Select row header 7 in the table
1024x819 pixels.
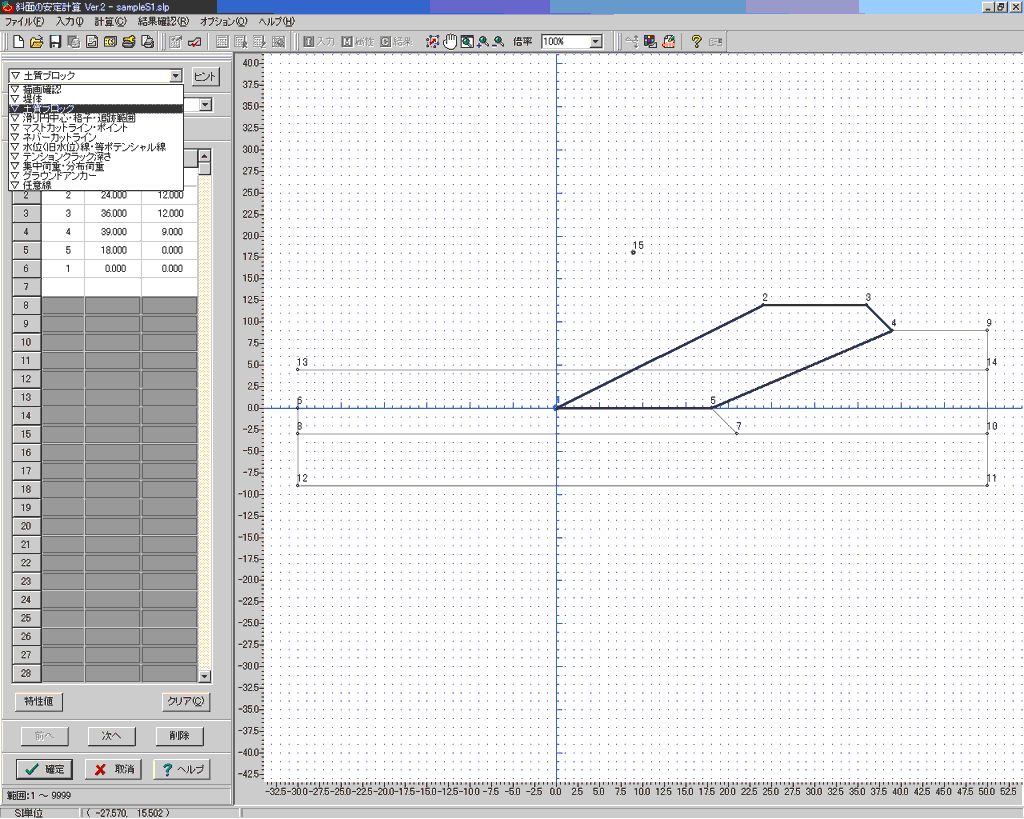pos(26,287)
